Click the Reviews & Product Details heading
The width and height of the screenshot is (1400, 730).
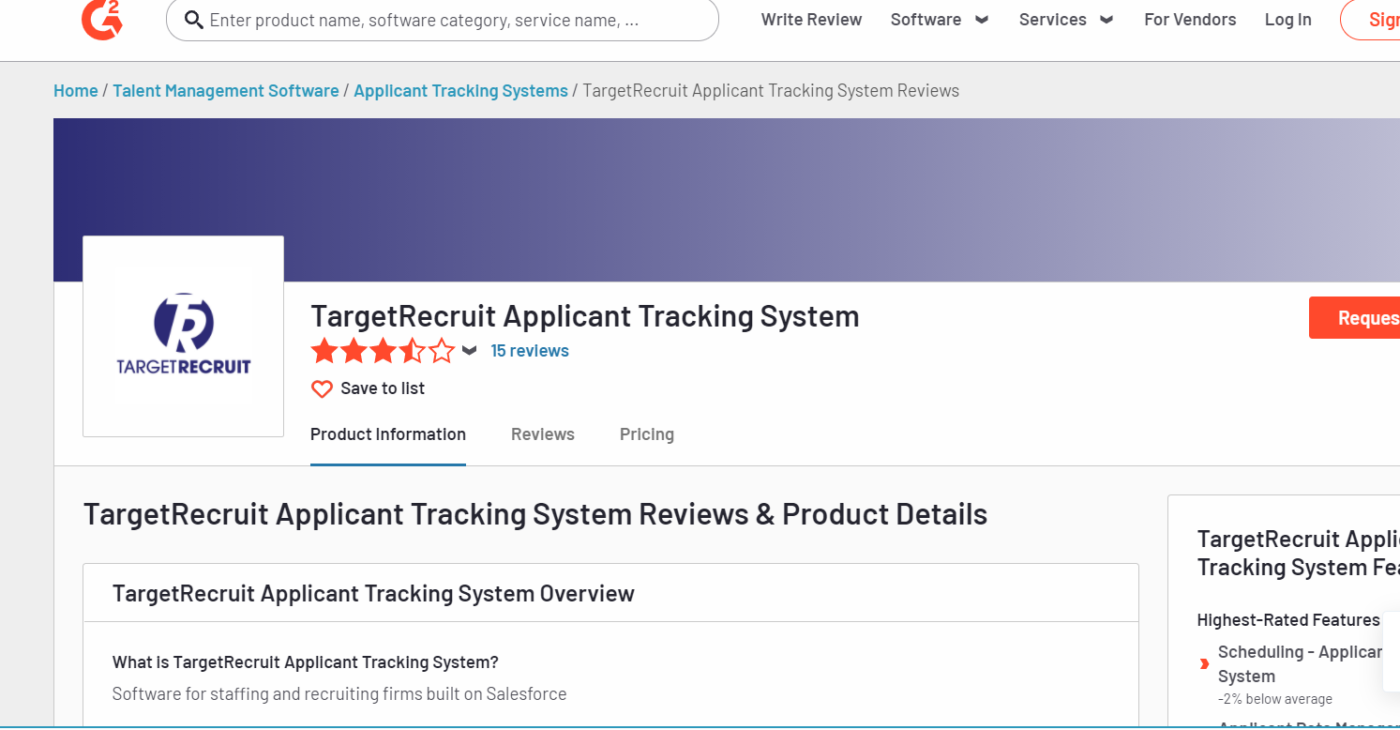pyautogui.click(x=535, y=514)
